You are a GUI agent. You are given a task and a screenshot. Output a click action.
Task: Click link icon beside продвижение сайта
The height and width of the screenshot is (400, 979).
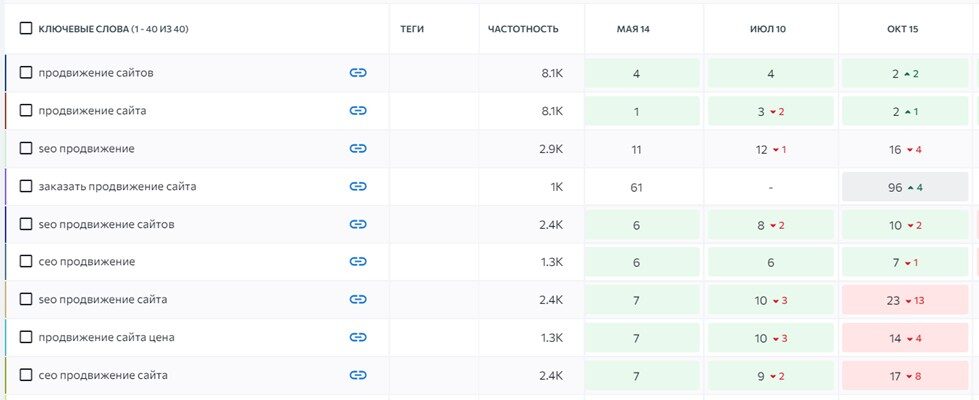358,111
